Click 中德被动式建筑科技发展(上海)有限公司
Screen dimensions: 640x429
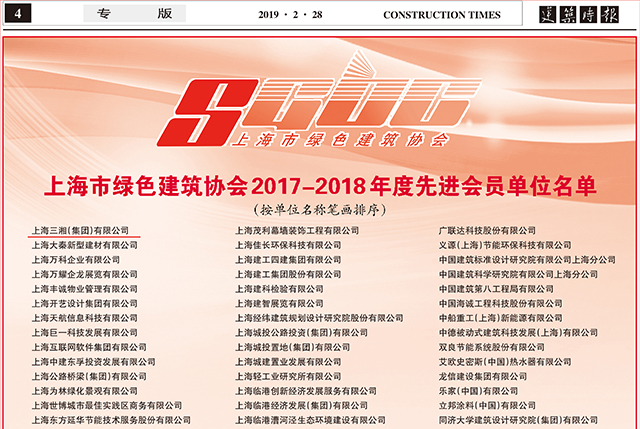click(x=518, y=333)
